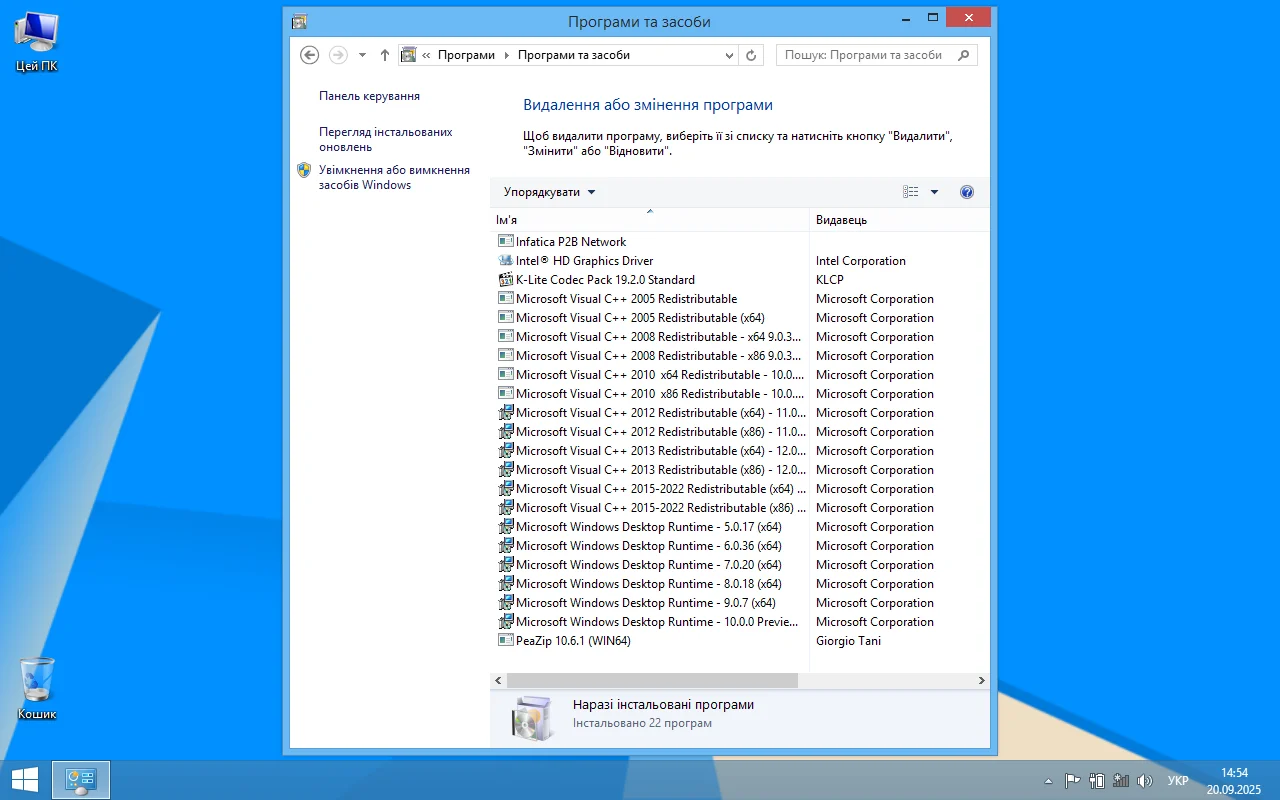This screenshot has width=1280, height=800.
Task: Refresh the Programs and Features list
Action: [x=752, y=55]
